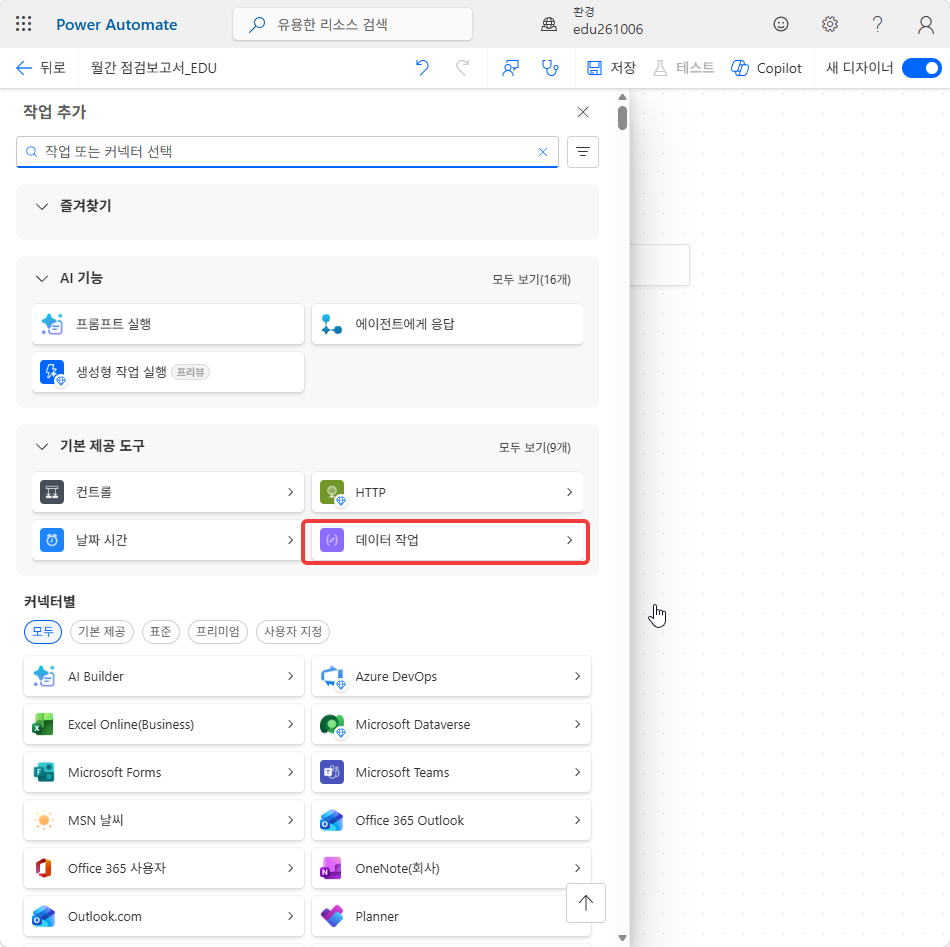This screenshot has width=950, height=947.
Task: Click the scrollbar down arrow
Action: 622,938
